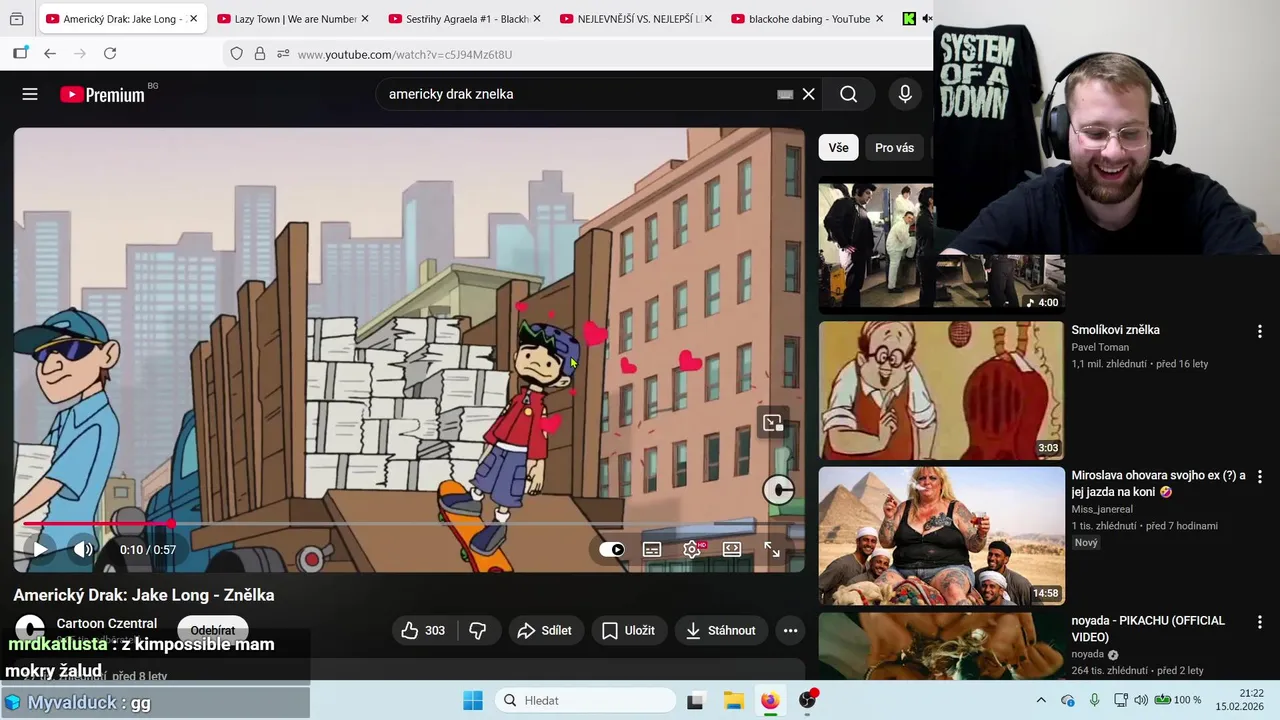The image size is (1280, 720).
Task: Open options menu for Miroslava ohovara video
Action: 1259,477
